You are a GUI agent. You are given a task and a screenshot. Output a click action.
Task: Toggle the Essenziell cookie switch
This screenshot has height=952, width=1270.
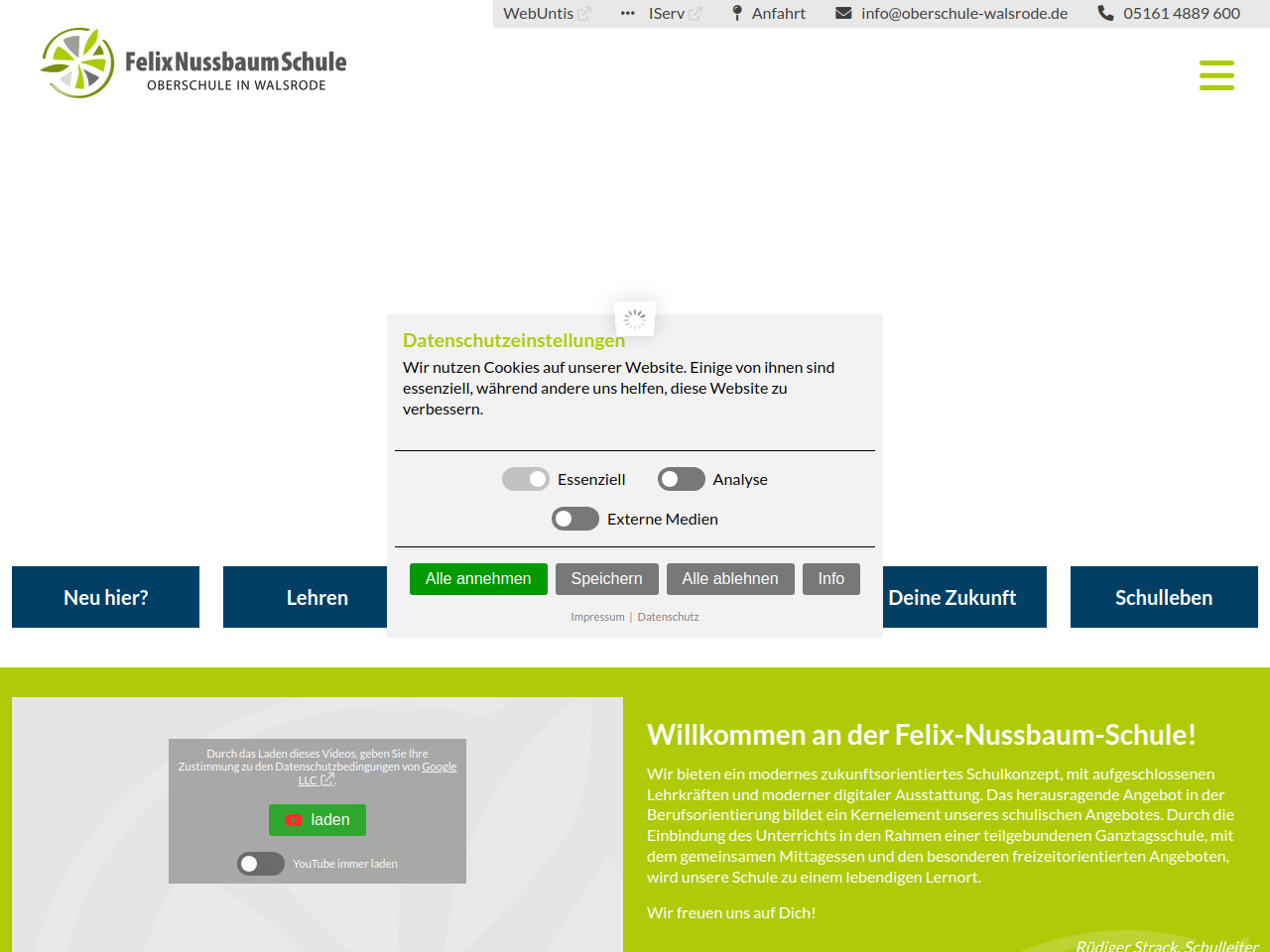tap(526, 479)
